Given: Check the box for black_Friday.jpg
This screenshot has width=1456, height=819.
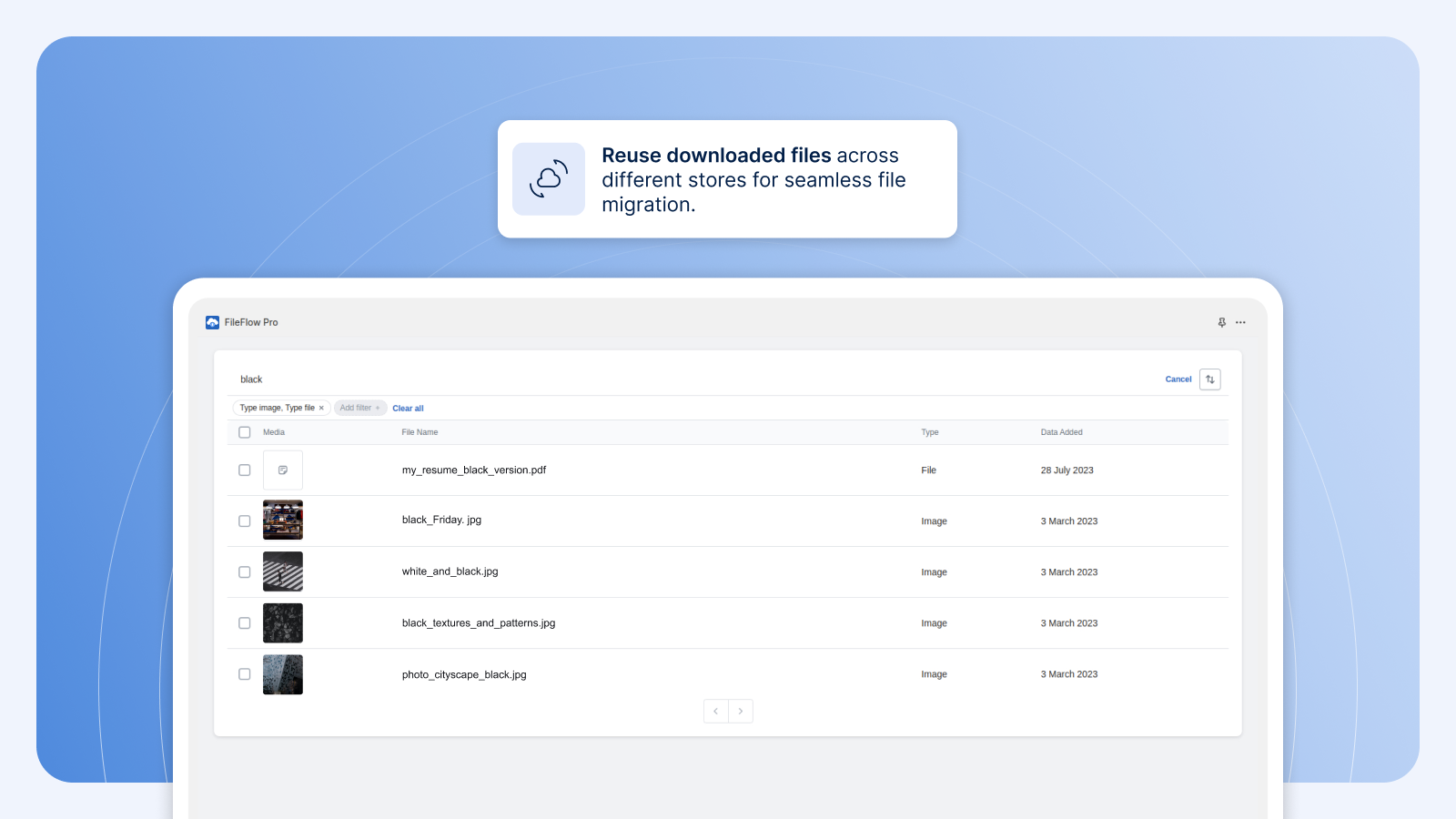Looking at the screenshot, I should (x=244, y=521).
